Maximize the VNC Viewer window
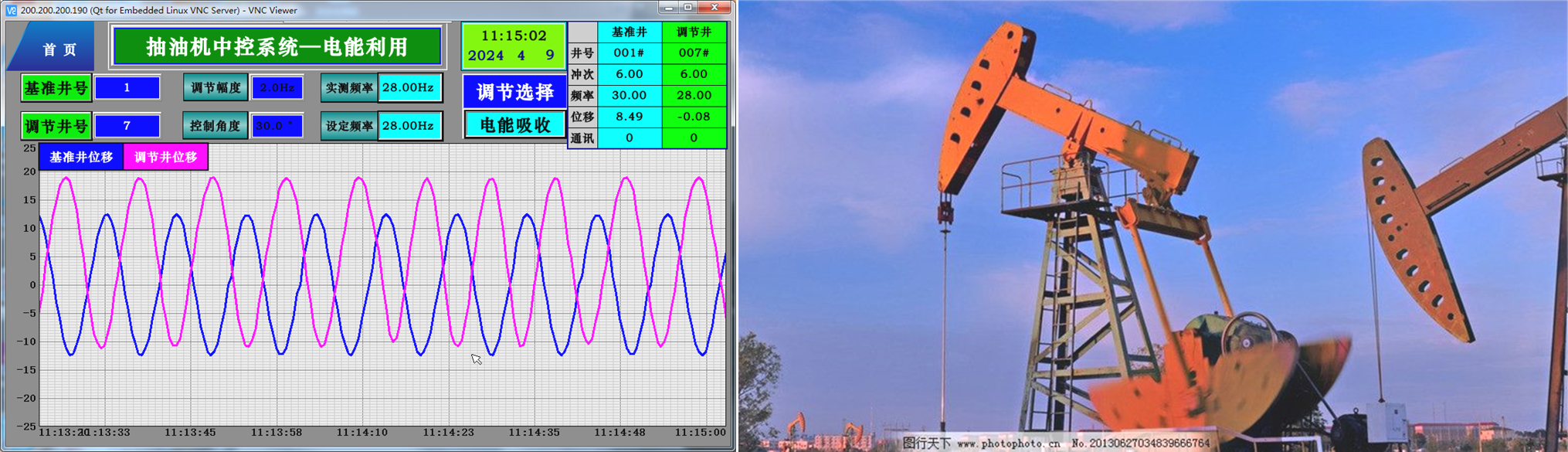 coord(687,8)
